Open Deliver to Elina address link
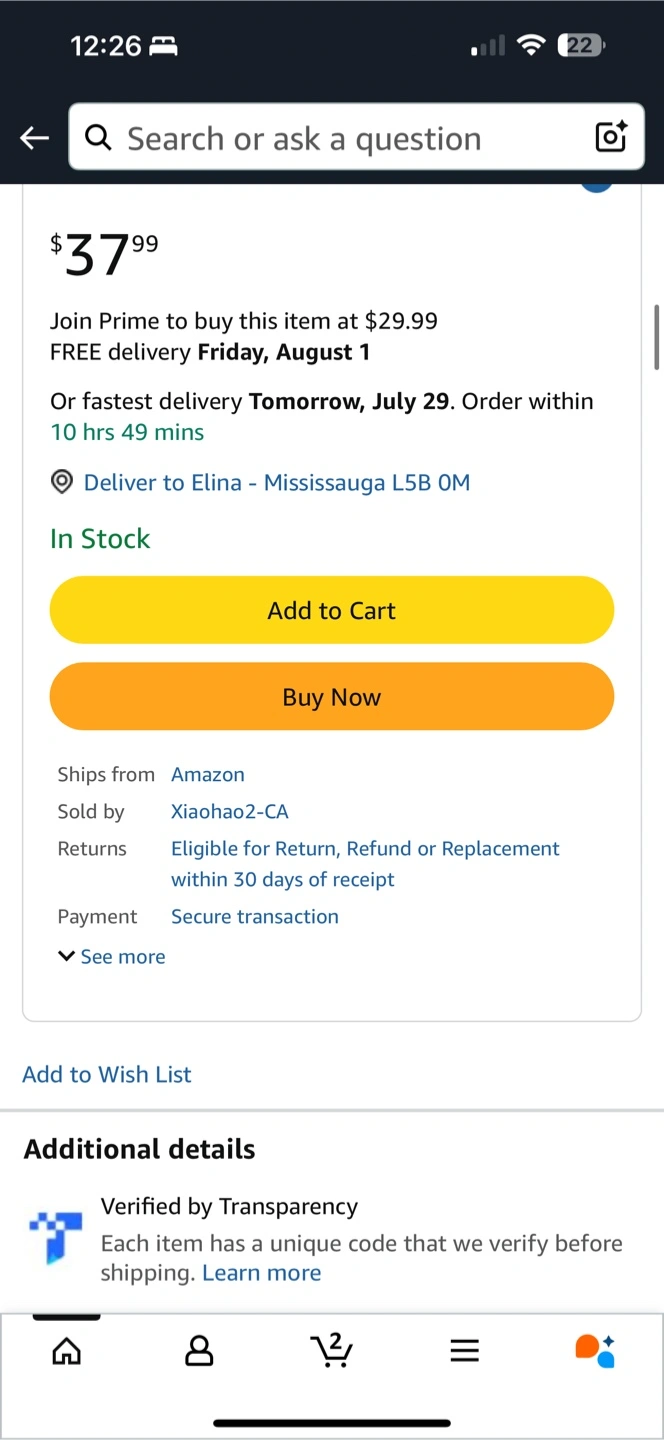664x1440 pixels. [x=276, y=483]
